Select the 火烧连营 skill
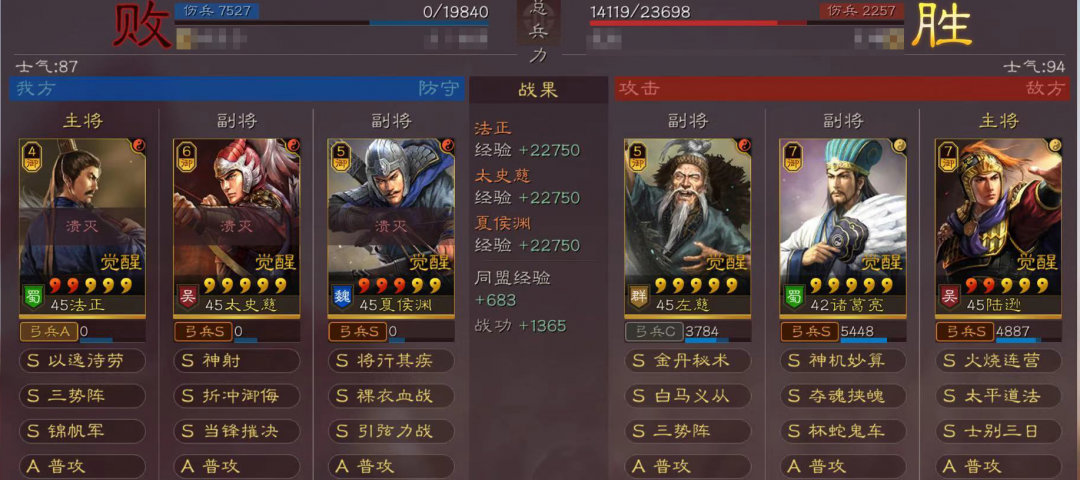 click(998, 361)
